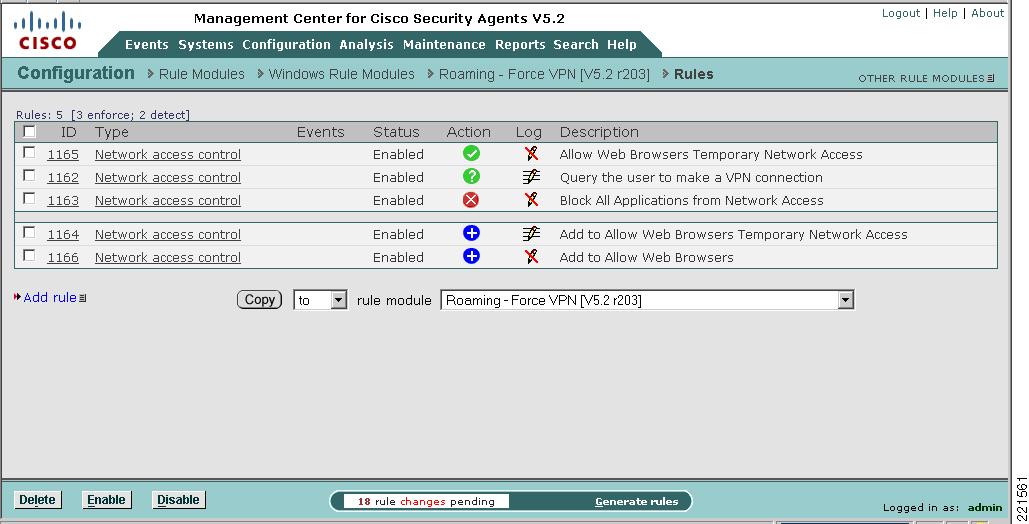Click red deny action icon for rule 1163
This screenshot has width=1029, height=524.
tap(471, 200)
